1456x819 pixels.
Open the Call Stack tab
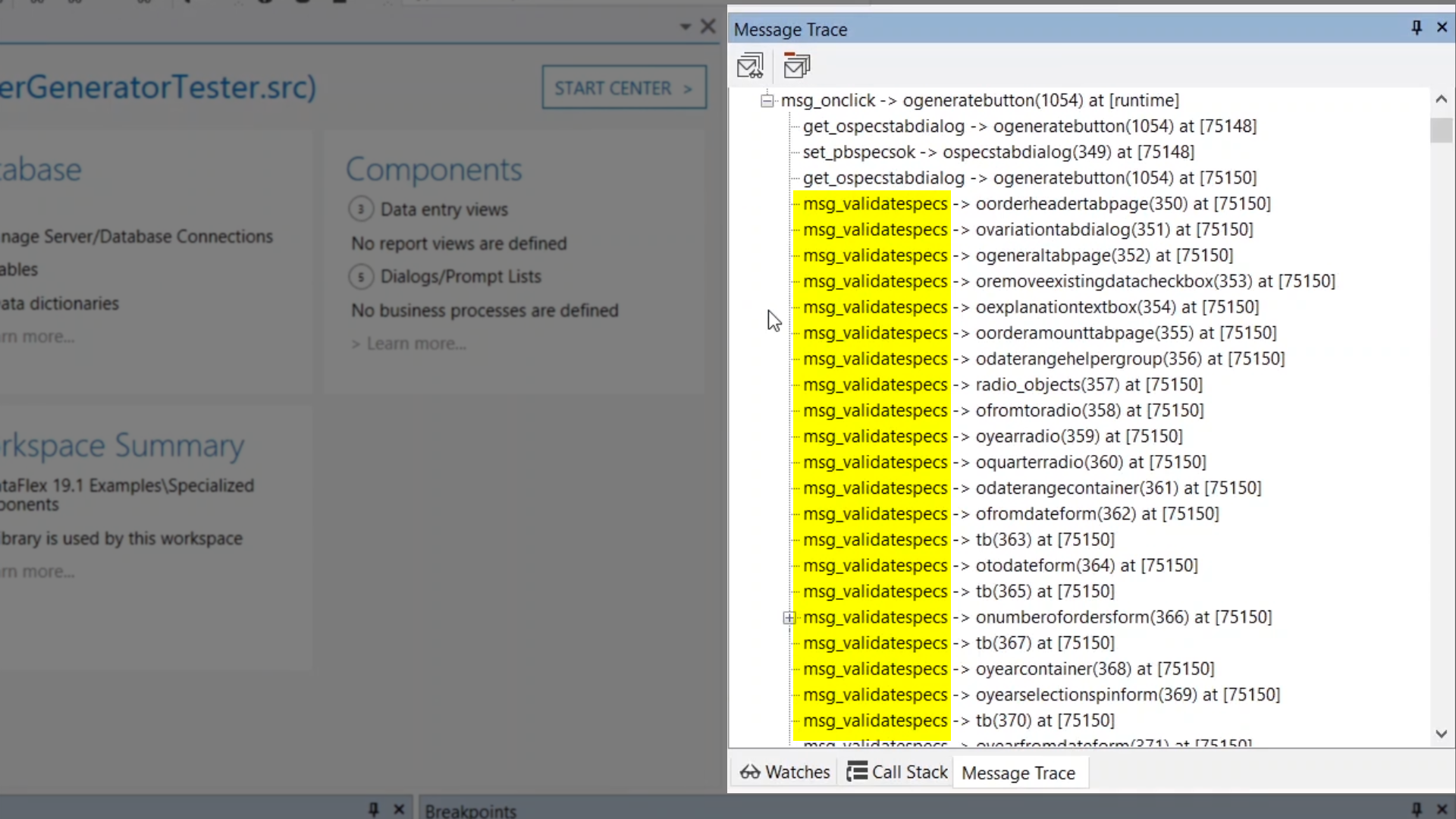click(898, 772)
